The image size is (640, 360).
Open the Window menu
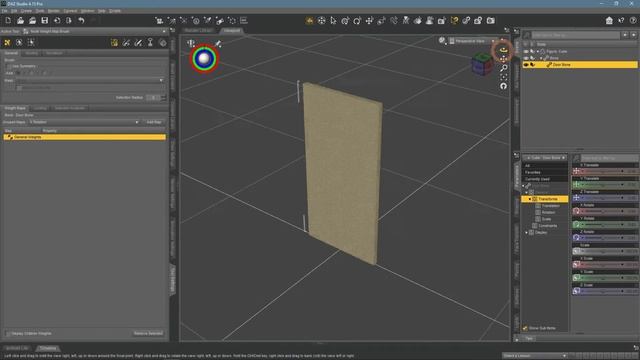[87, 11]
